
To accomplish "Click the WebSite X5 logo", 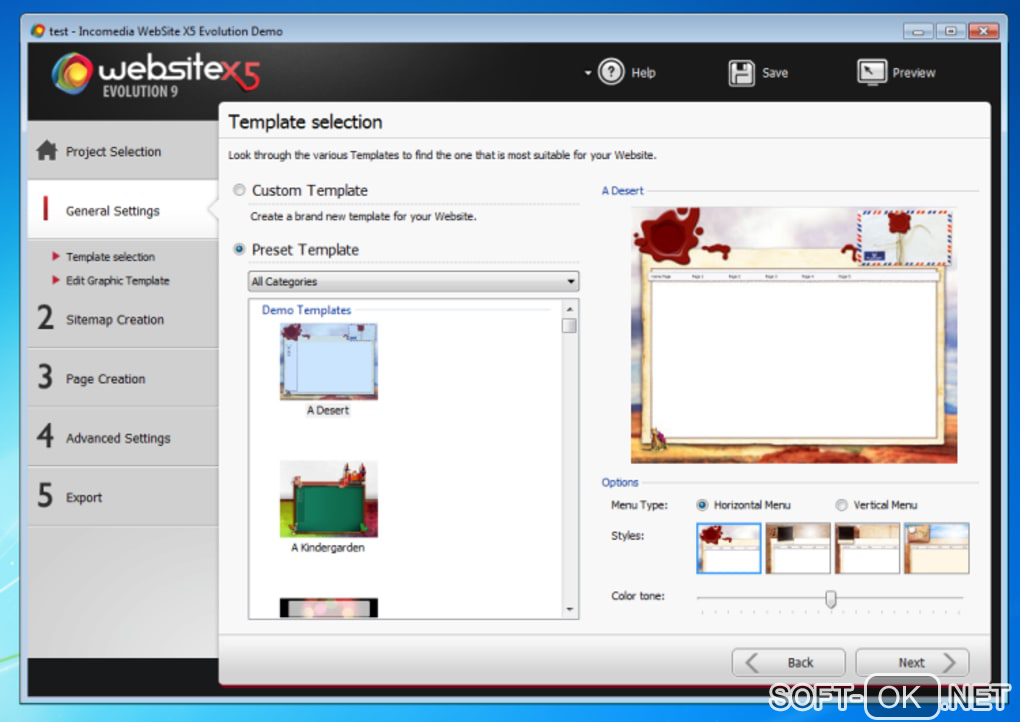I will click(x=156, y=74).
